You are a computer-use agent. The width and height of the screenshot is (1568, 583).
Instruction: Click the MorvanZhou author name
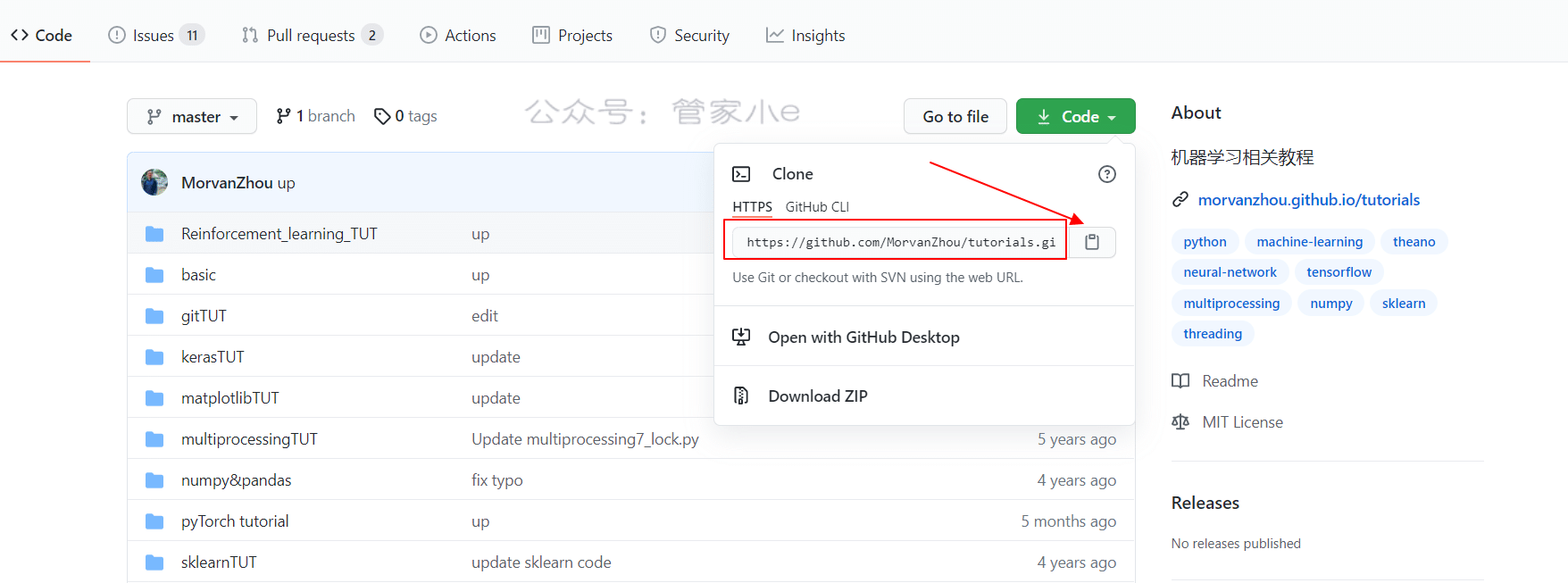click(227, 182)
